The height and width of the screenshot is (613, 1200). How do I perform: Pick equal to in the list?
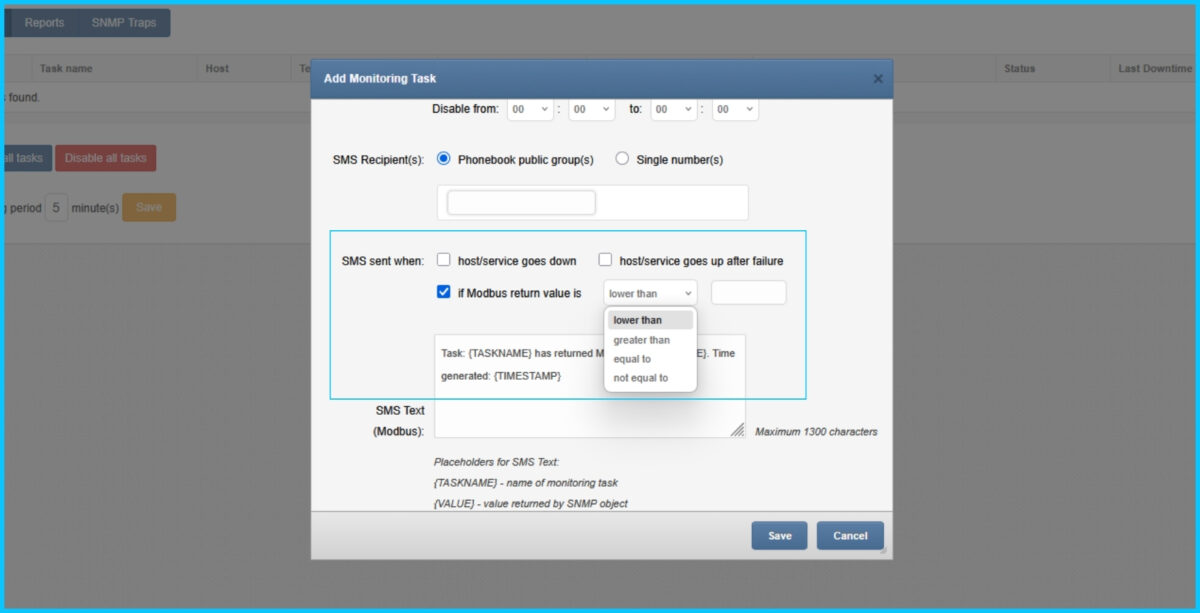point(632,359)
